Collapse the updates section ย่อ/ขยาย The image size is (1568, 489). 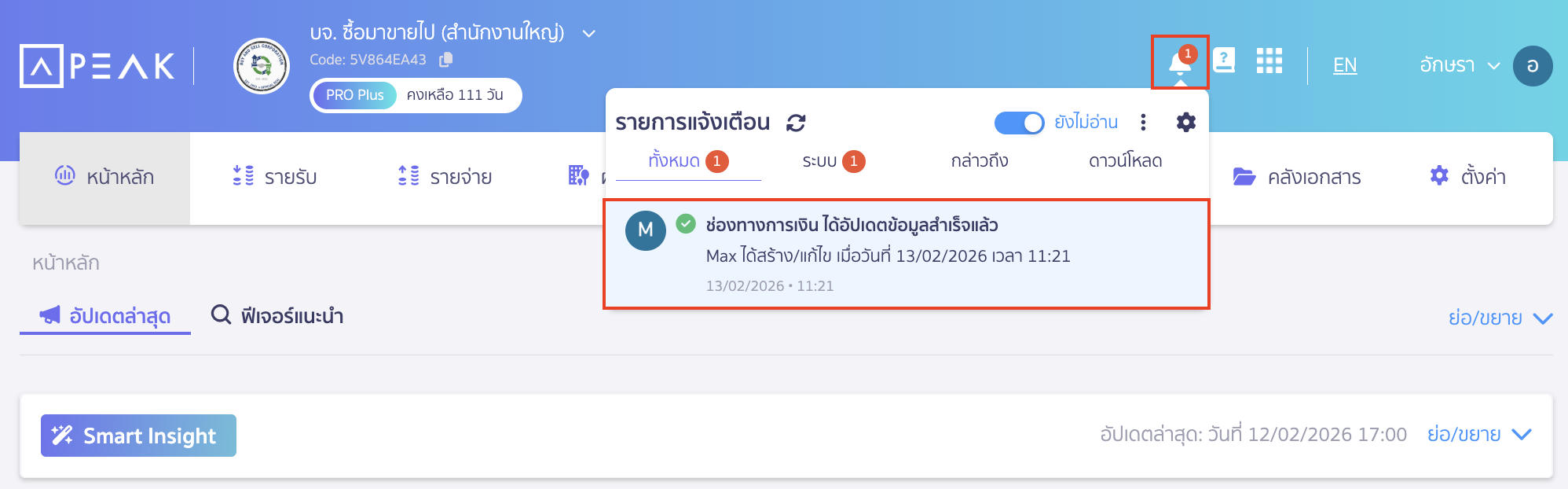[x=1500, y=318]
